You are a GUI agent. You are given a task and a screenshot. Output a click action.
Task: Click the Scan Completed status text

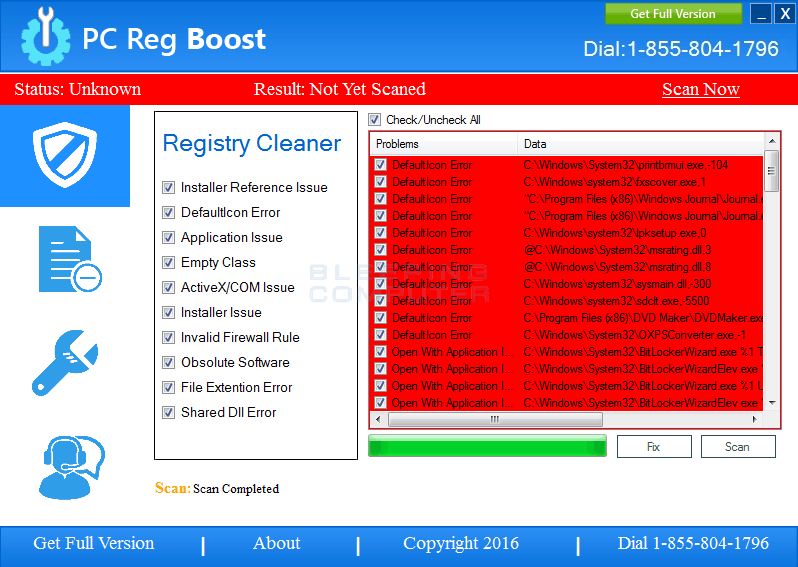pos(236,489)
